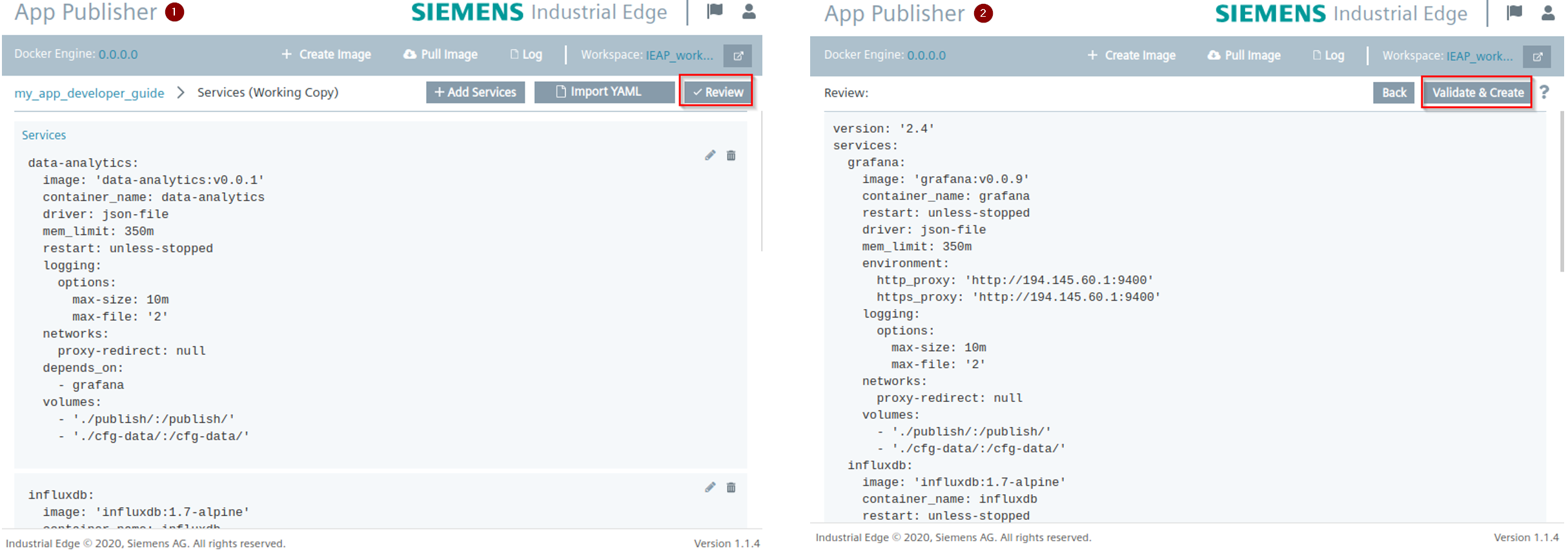Viewport: 1568px width, 560px height.
Task: Open workspace external link icon in right window
Action: tap(1537, 57)
